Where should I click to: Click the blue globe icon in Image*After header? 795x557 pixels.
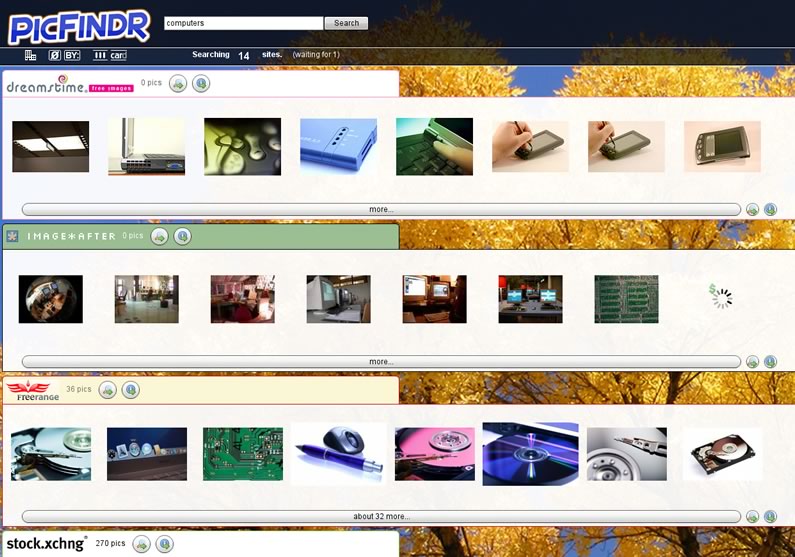tap(182, 236)
